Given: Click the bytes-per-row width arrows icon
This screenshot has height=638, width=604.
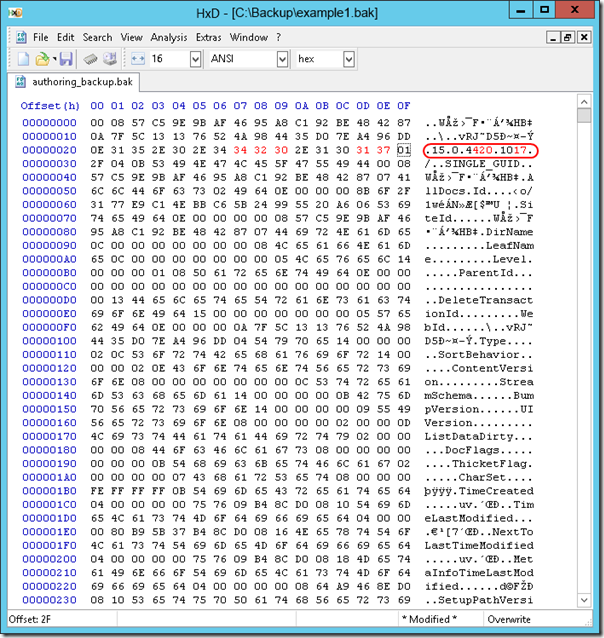Looking at the screenshot, I should [138, 59].
